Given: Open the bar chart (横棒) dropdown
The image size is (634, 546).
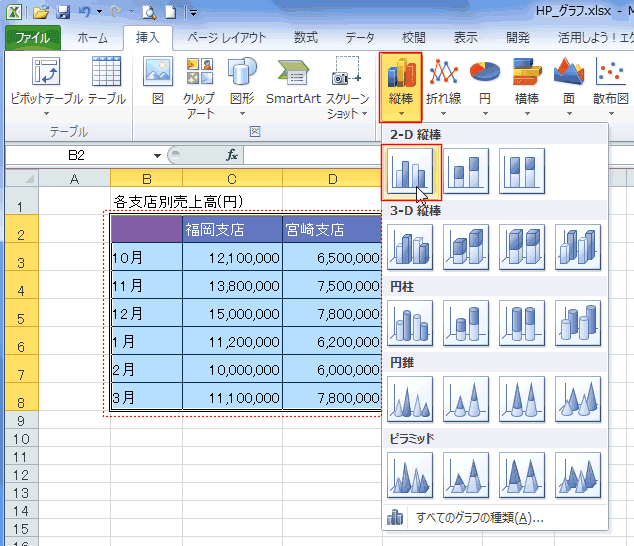Looking at the screenshot, I should pos(527,82).
